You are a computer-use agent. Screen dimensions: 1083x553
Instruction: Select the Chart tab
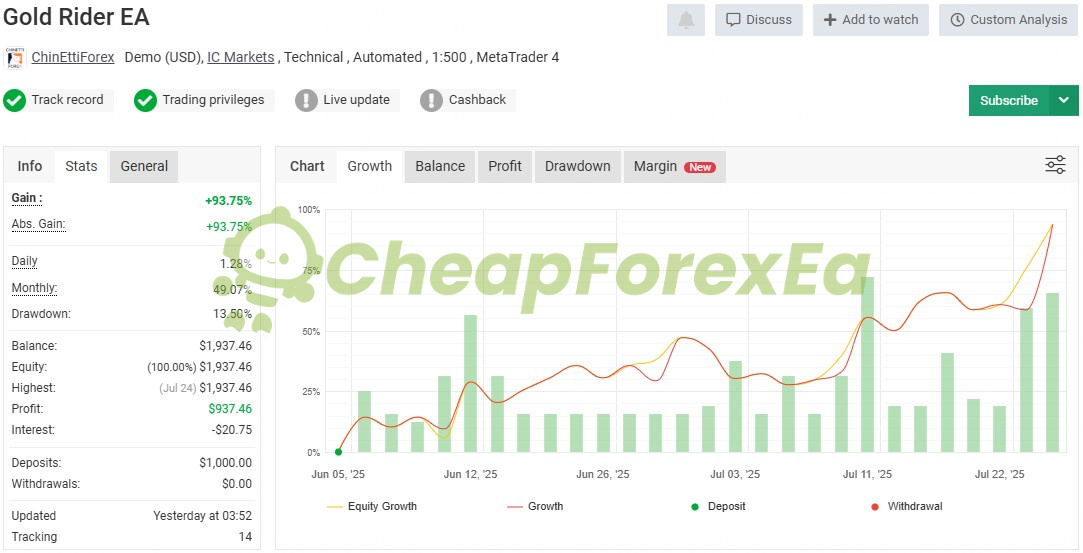coord(307,166)
